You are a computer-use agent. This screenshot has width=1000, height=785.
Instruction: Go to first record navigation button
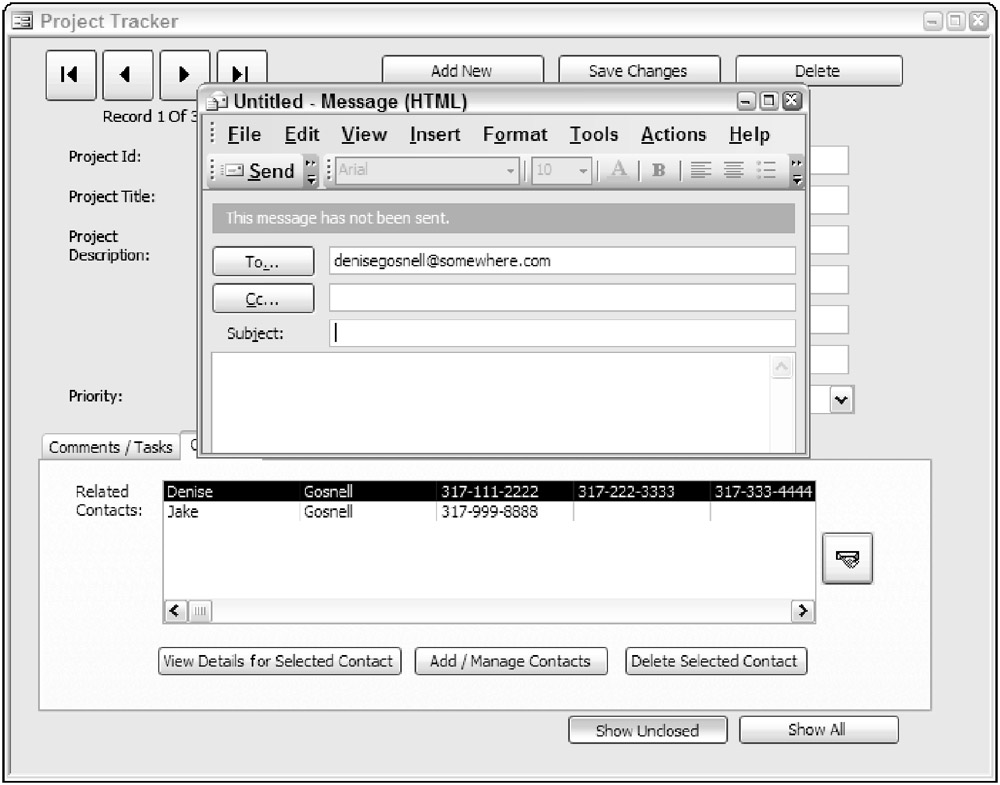tap(70, 74)
